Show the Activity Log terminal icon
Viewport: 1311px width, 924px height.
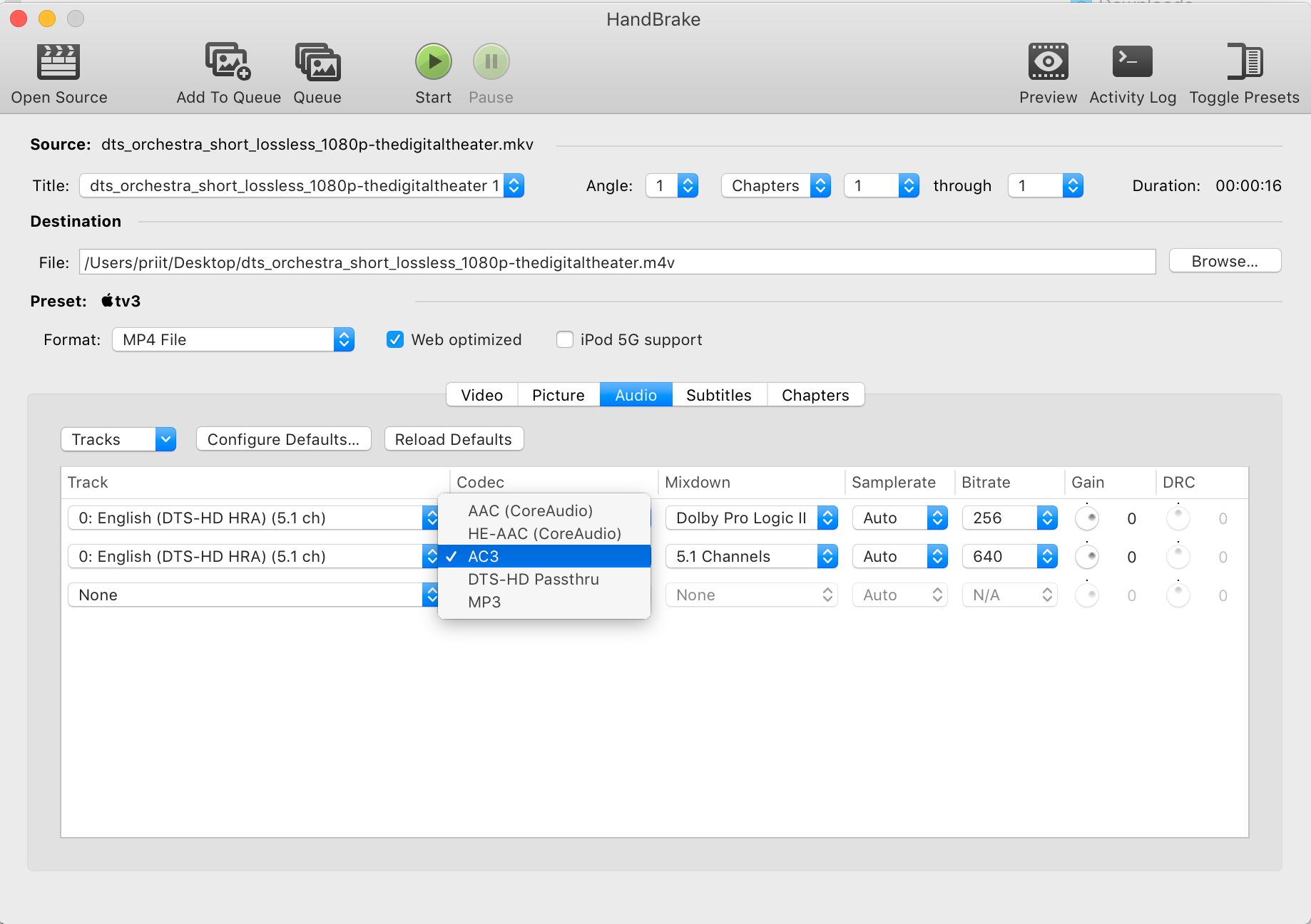(1133, 62)
